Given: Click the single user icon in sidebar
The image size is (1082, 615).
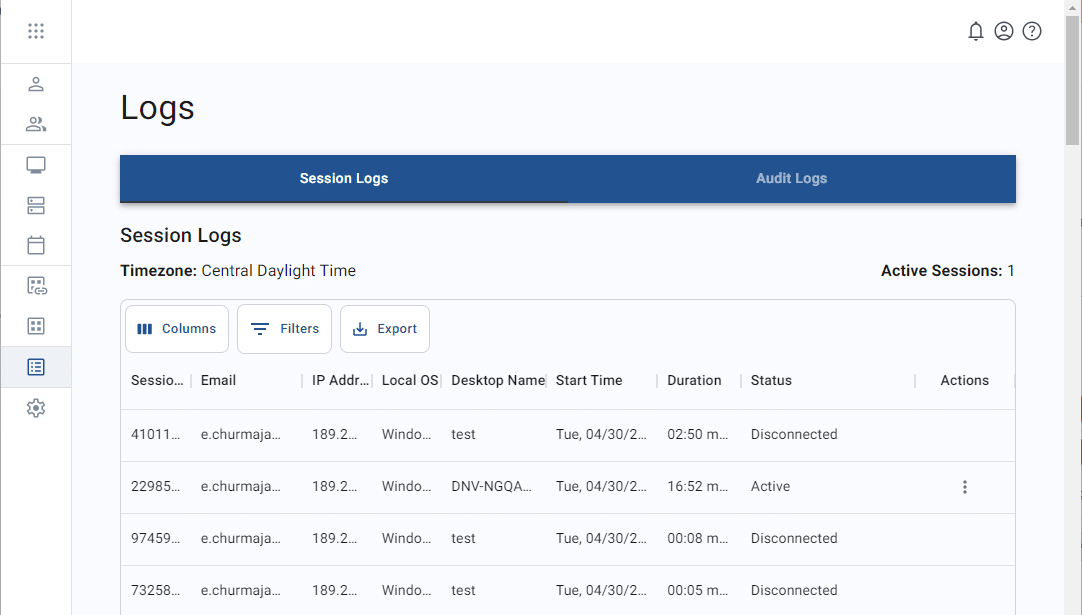Looking at the screenshot, I should pyautogui.click(x=36, y=84).
